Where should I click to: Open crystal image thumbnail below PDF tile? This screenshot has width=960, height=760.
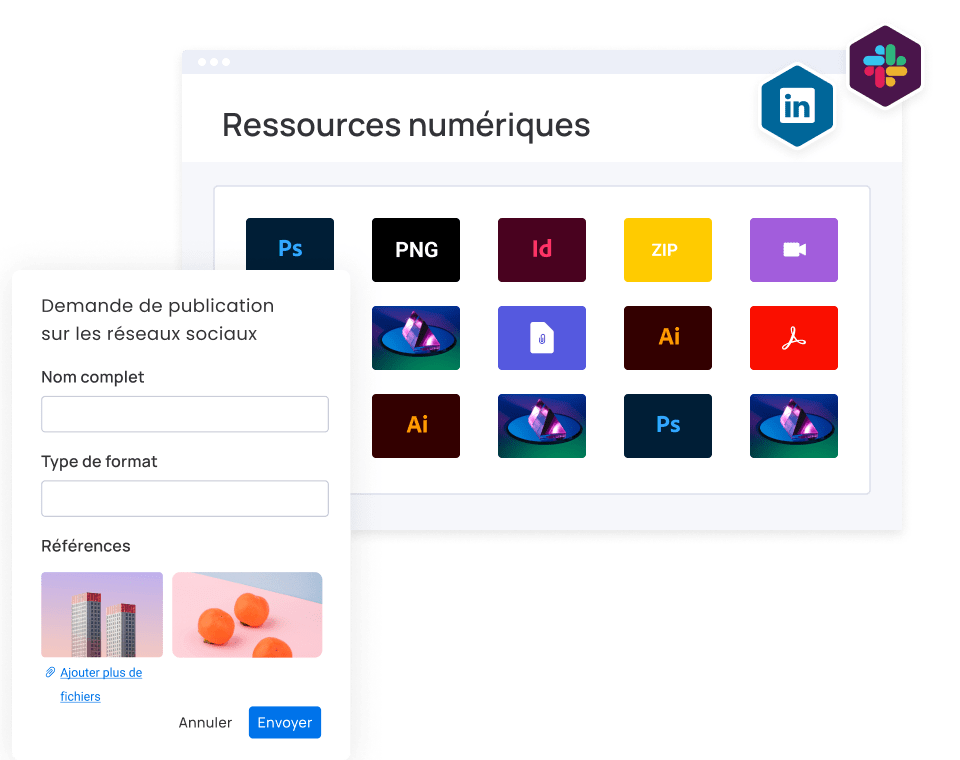(794, 426)
